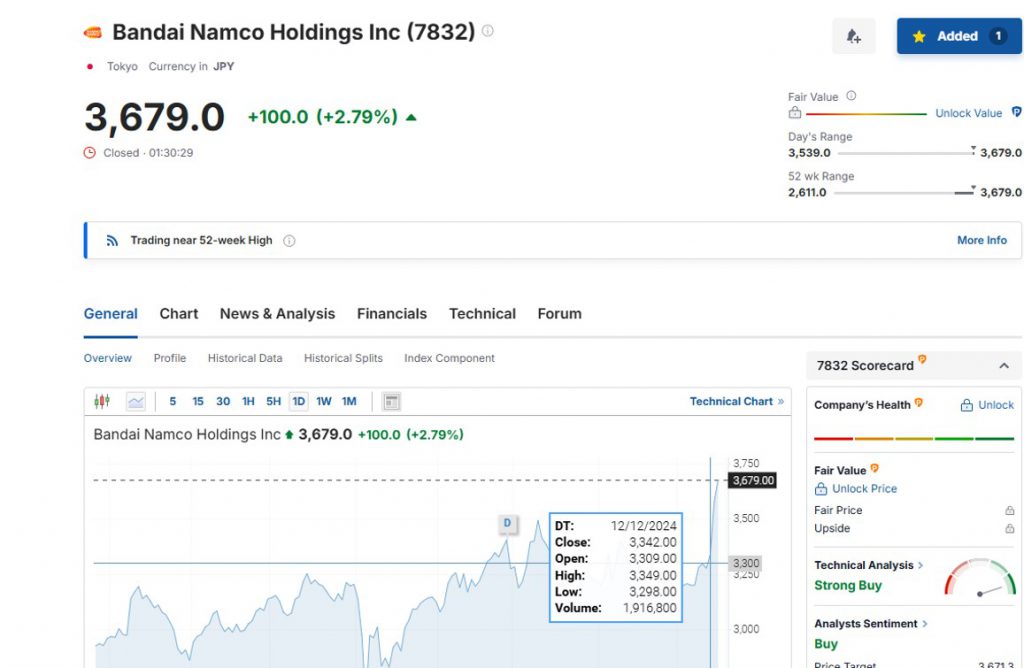Open the Financials tab
Image resolution: width=1024 pixels, height=668 pixels.
(x=392, y=314)
